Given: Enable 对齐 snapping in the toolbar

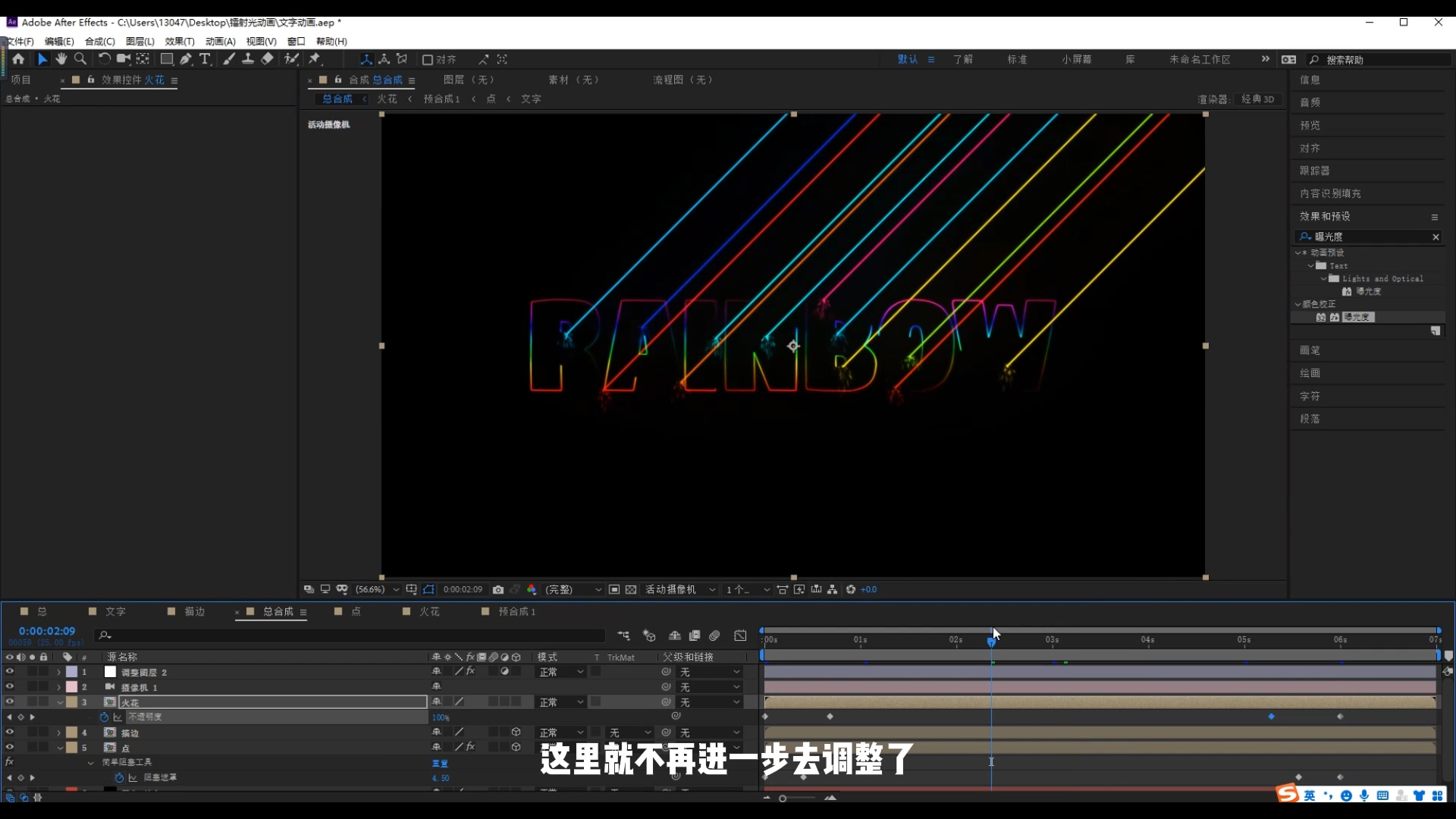Looking at the screenshot, I should [x=428, y=59].
